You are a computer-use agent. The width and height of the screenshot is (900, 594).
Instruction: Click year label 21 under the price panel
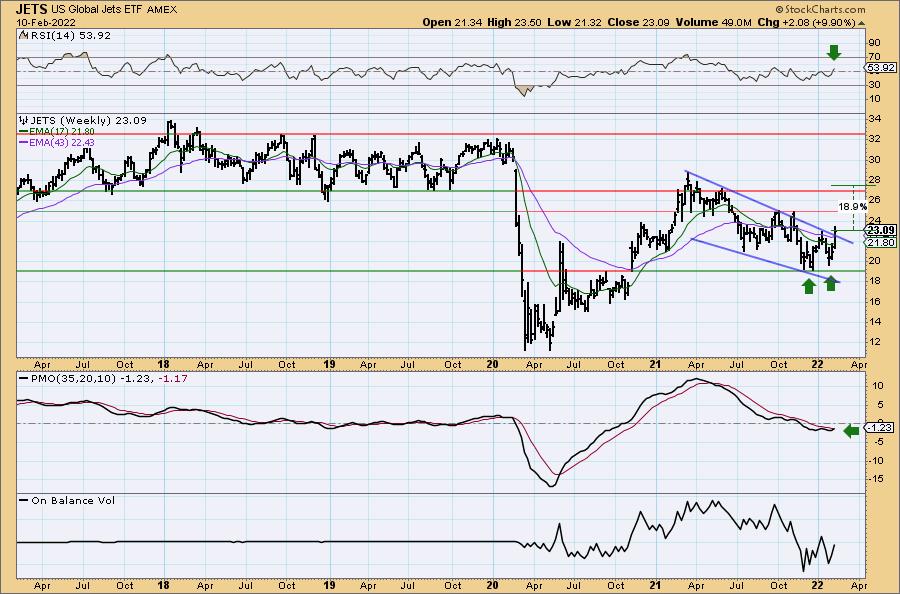(x=655, y=364)
